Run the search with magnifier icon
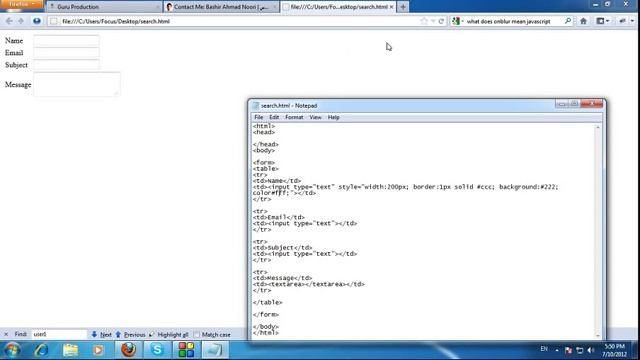Viewport: 640px width, 360px height. [568, 21]
